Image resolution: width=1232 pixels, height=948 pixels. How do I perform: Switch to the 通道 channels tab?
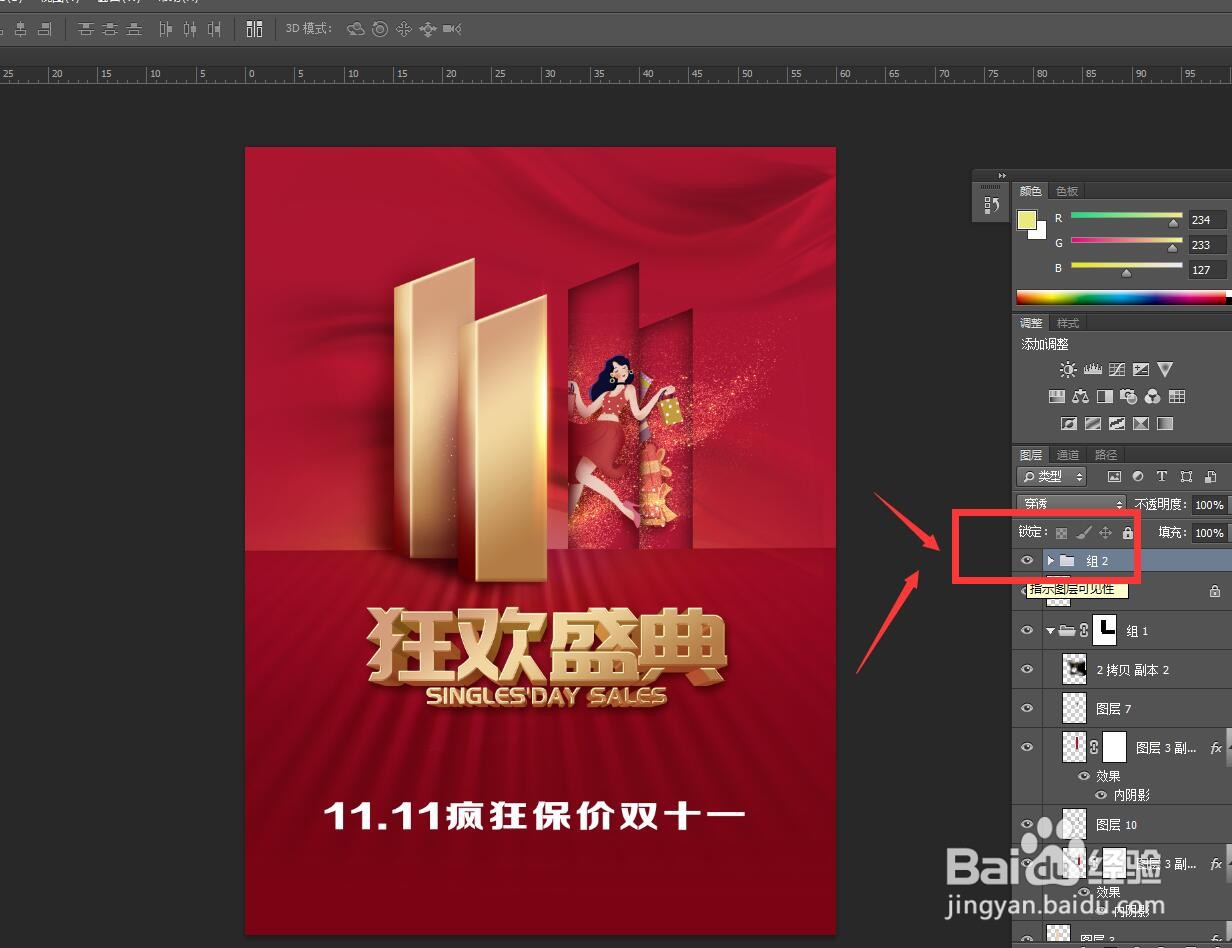1068,455
